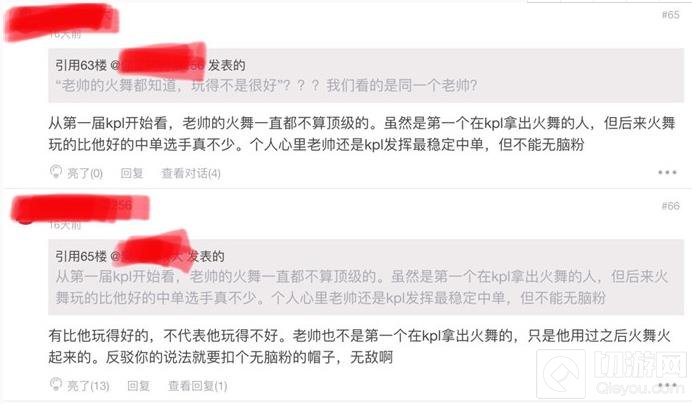This screenshot has width=692, height=404.
Task: Click the post #65 body text starting 从第一届kpl
Action: [361, 134]
